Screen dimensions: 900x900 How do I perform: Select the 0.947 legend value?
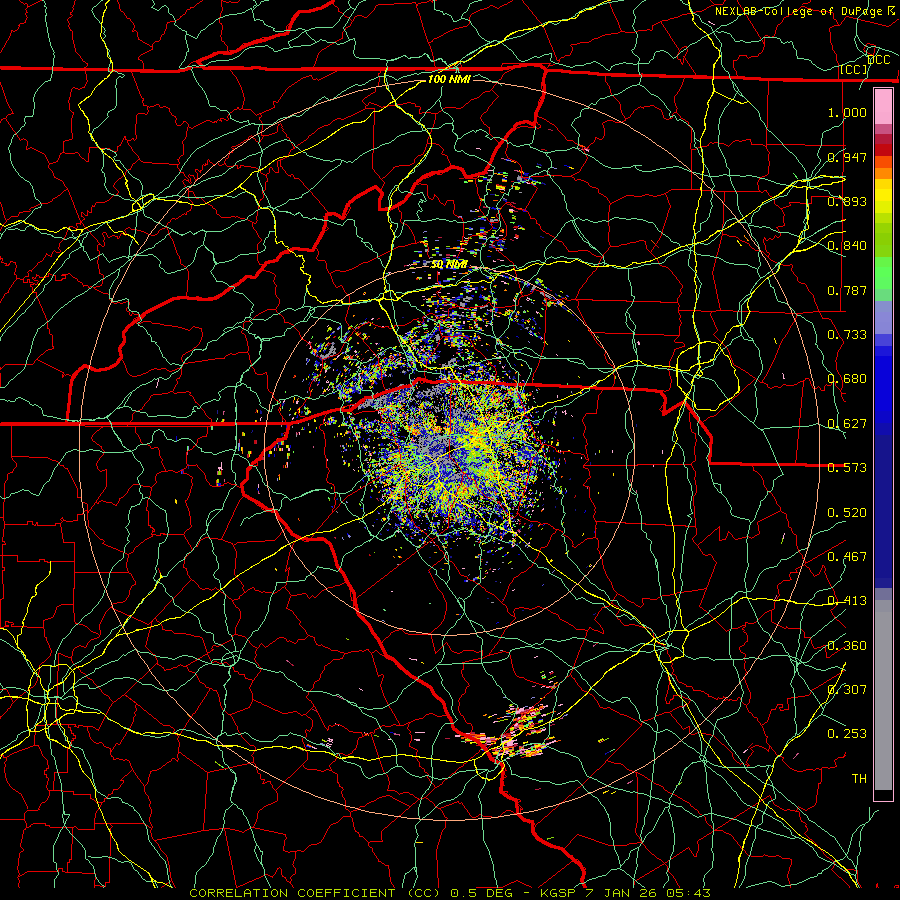[x=847, y=157]
